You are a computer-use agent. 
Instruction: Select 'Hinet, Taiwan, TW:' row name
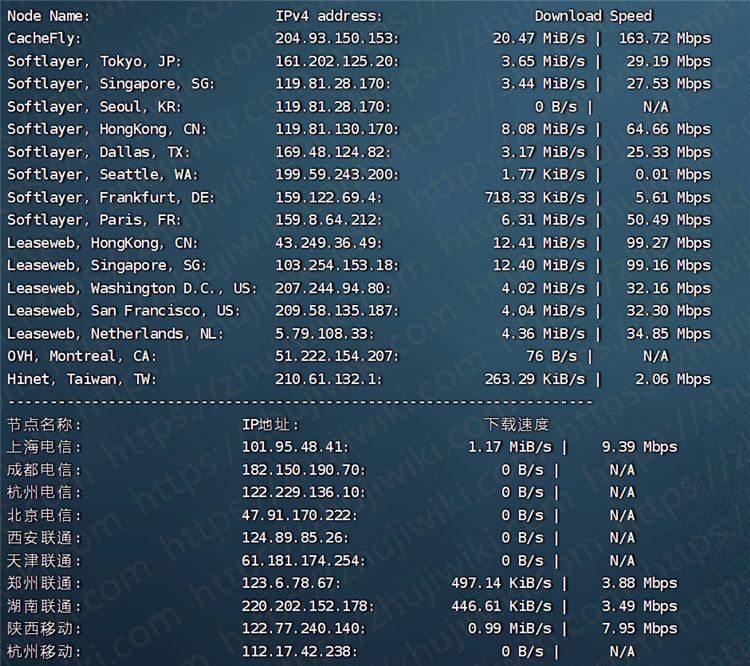click(82, 379)
